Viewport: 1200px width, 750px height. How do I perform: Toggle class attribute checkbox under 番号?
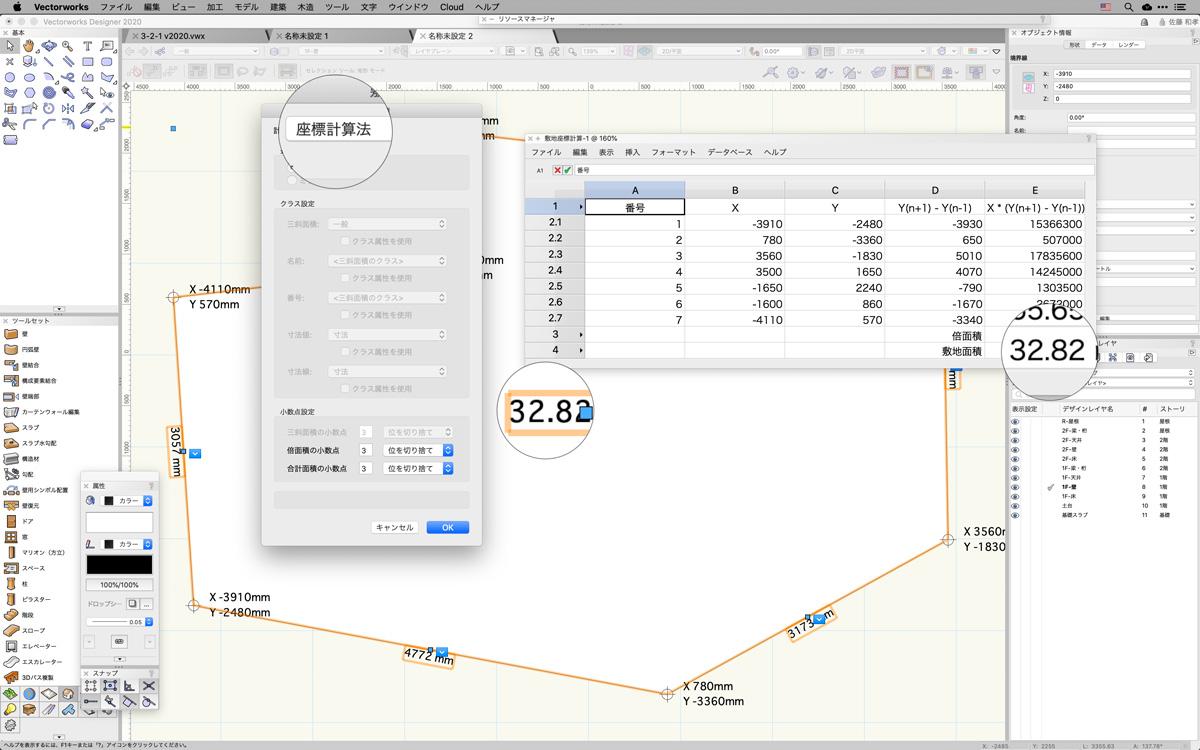[345, 315]
